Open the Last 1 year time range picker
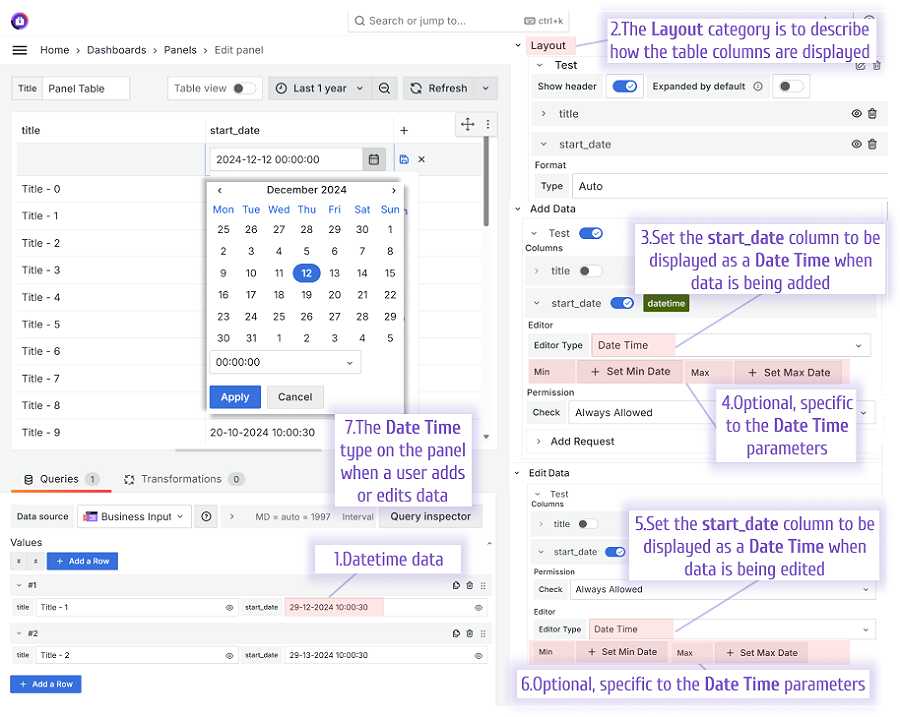This screenshot has height=717, width=900. [x=320, y=88]
